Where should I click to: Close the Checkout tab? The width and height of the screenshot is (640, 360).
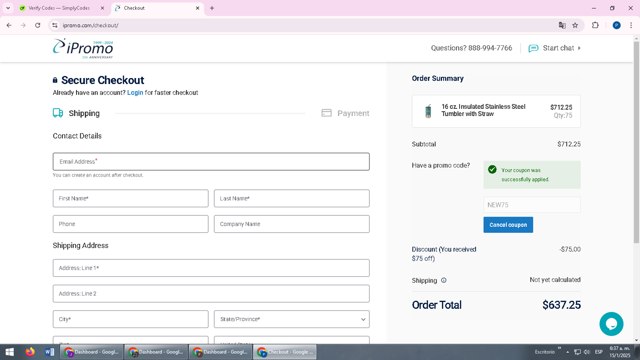(198, 8)
